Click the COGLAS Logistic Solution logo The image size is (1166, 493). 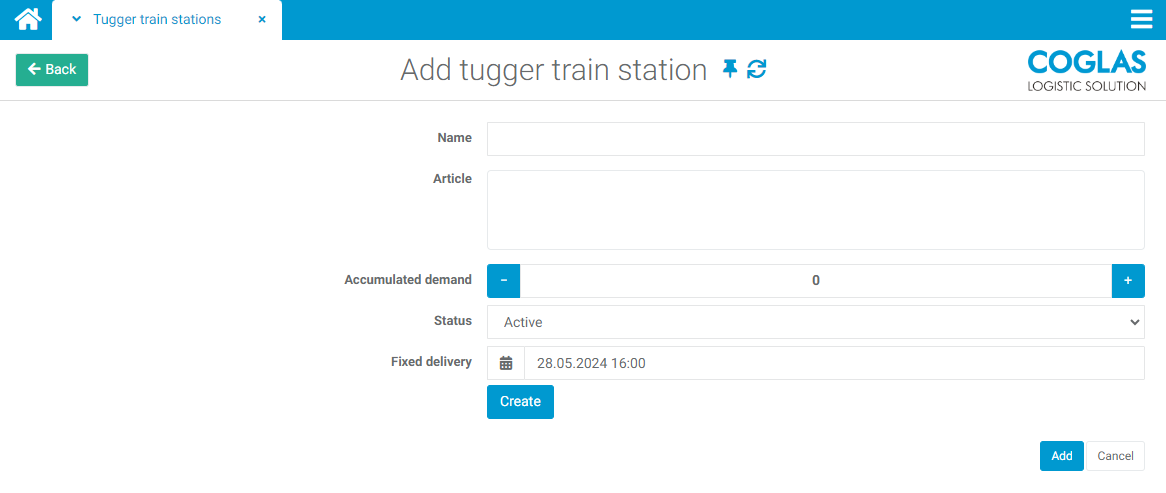pyautogui.click(x=1087, y=70)
